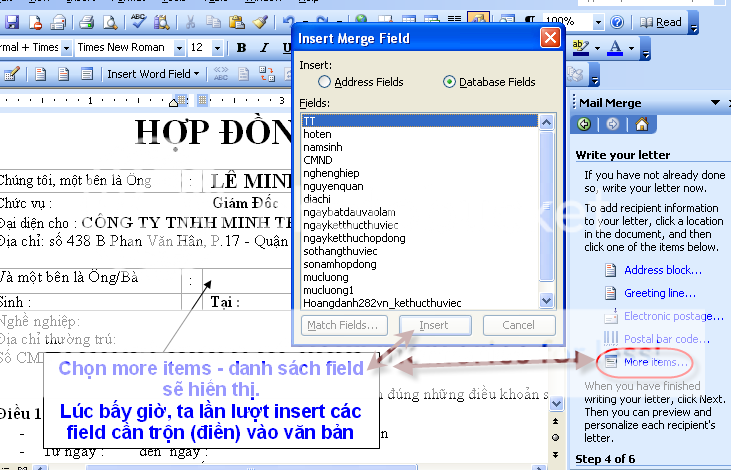Select the hoten field in list
731x470 pixels.
319,133
